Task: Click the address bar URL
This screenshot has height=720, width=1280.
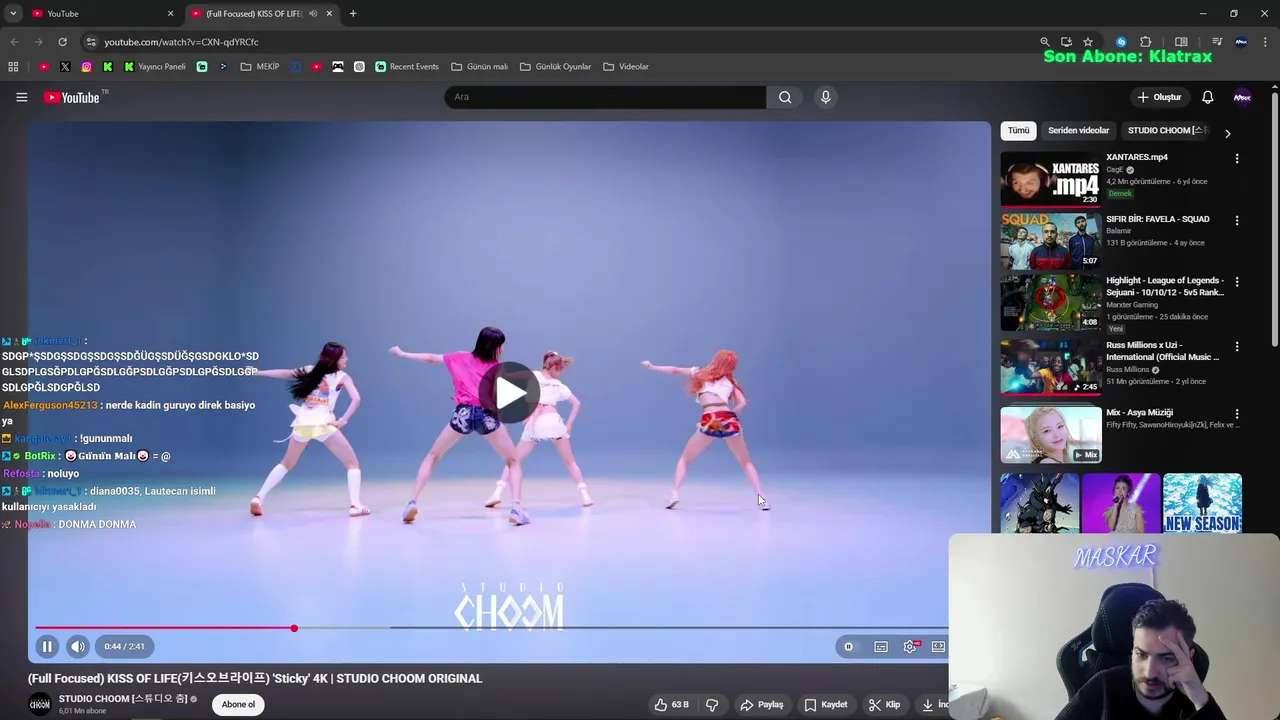Action: tap(181, 42)
